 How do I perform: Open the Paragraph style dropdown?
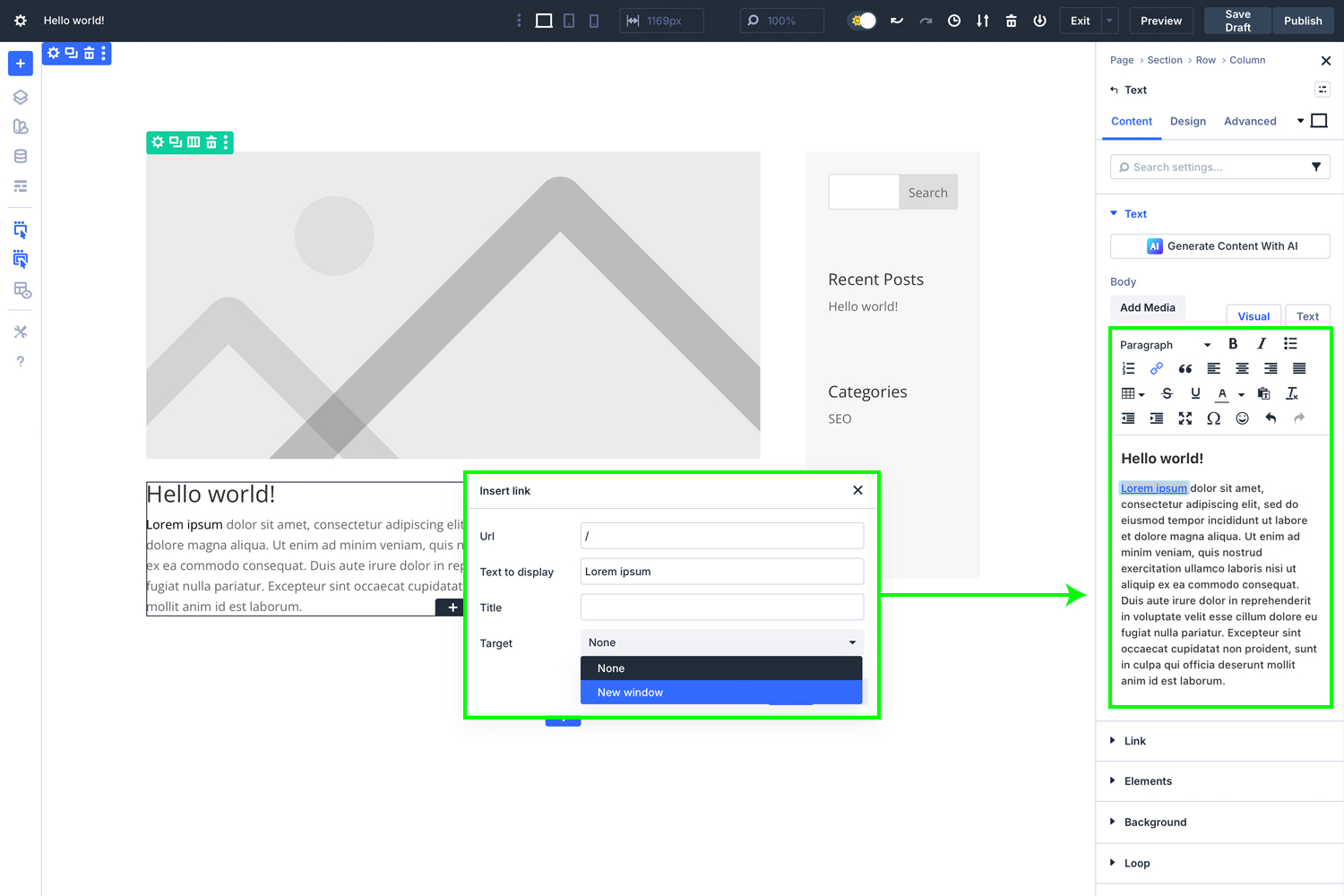pos(1163,344)
